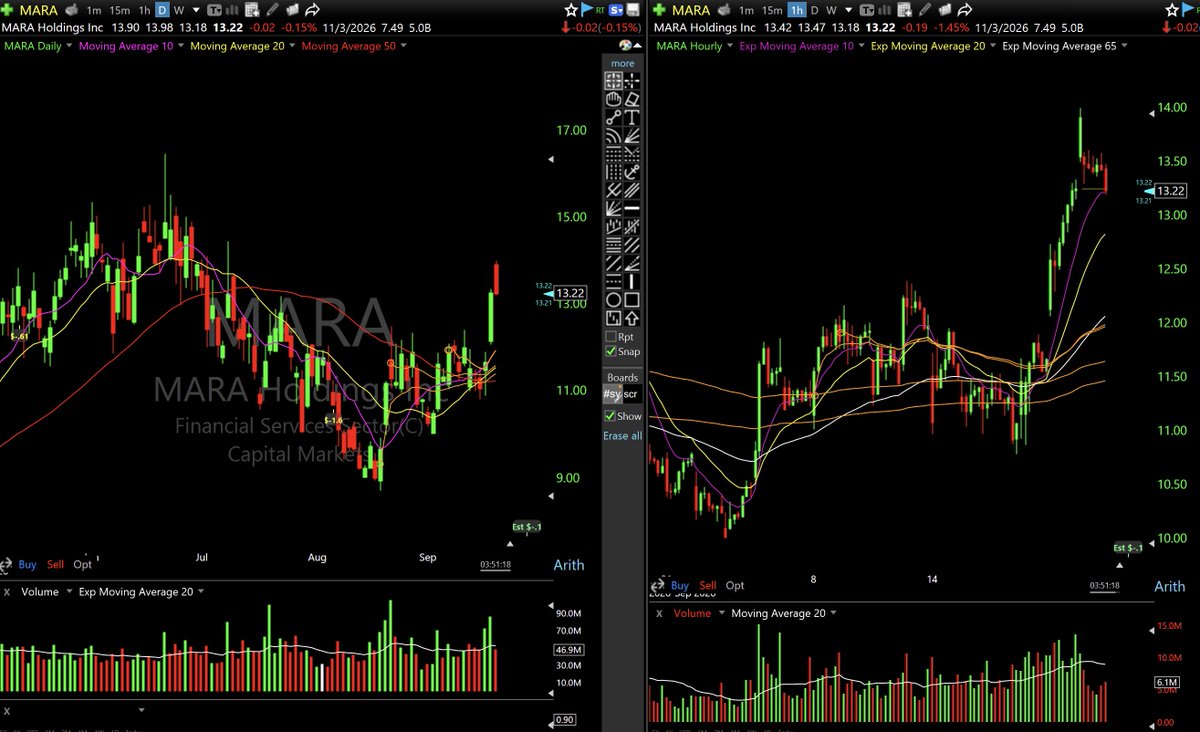Click Sell in the left chart
This screenshot has height=732, width=1200.
tap(55, 565)
